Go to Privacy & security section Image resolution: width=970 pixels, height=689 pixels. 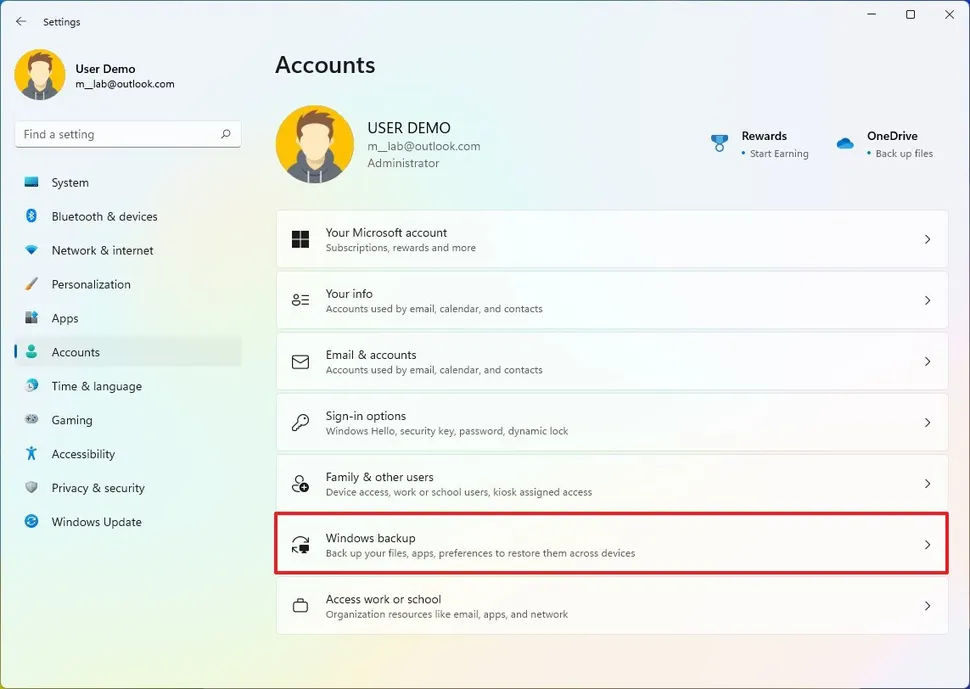(98, 488)
